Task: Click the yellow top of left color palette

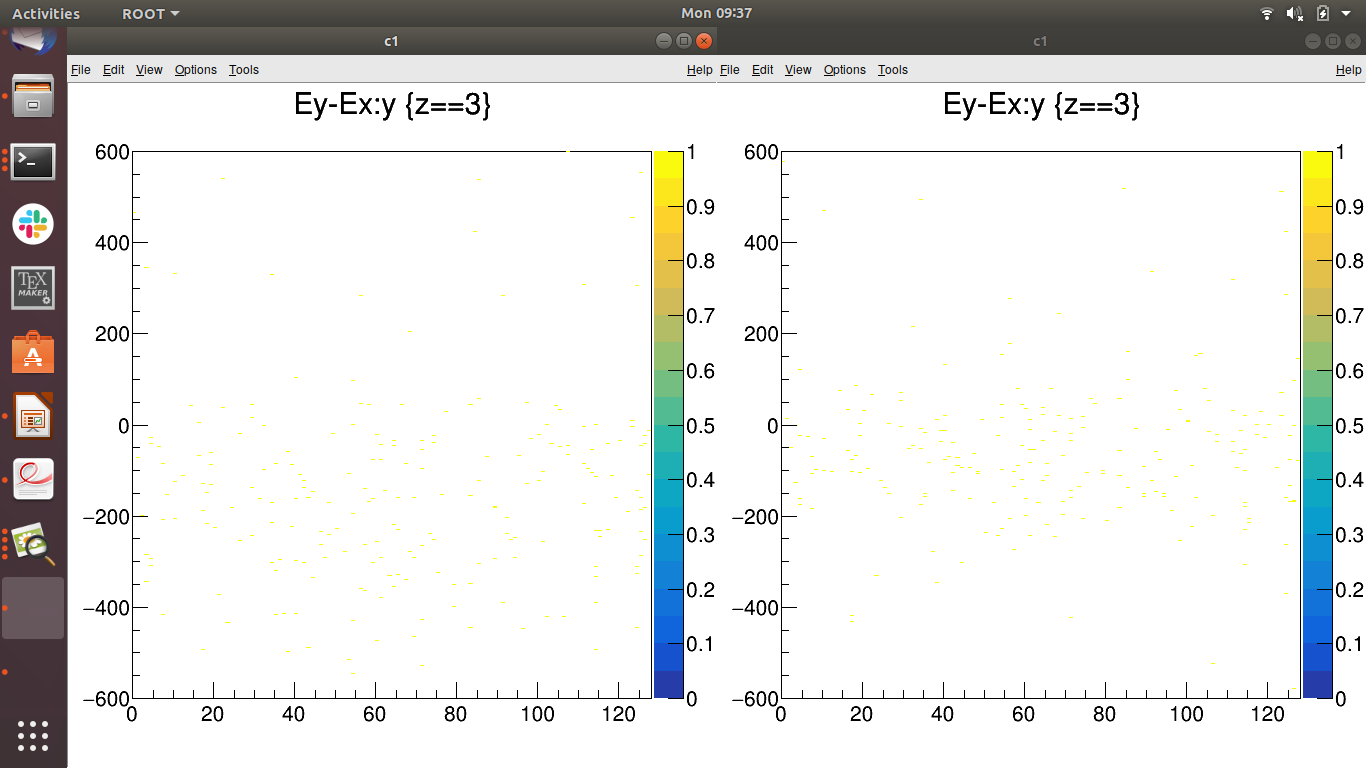Action: tap(667, 164)
